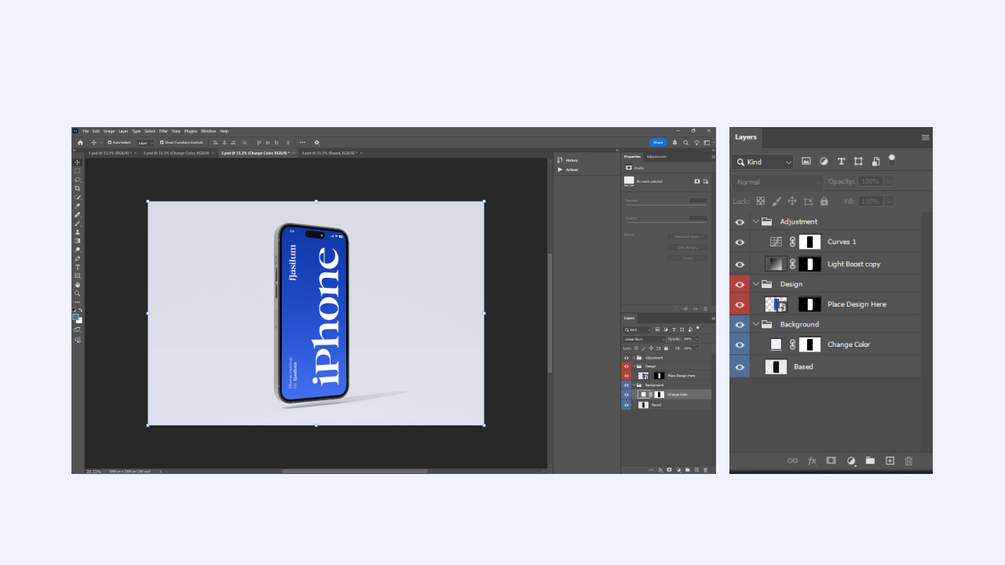Viewport: 1005px width, 565px height.
Task: Open the File menu
Action: [85, 131]
